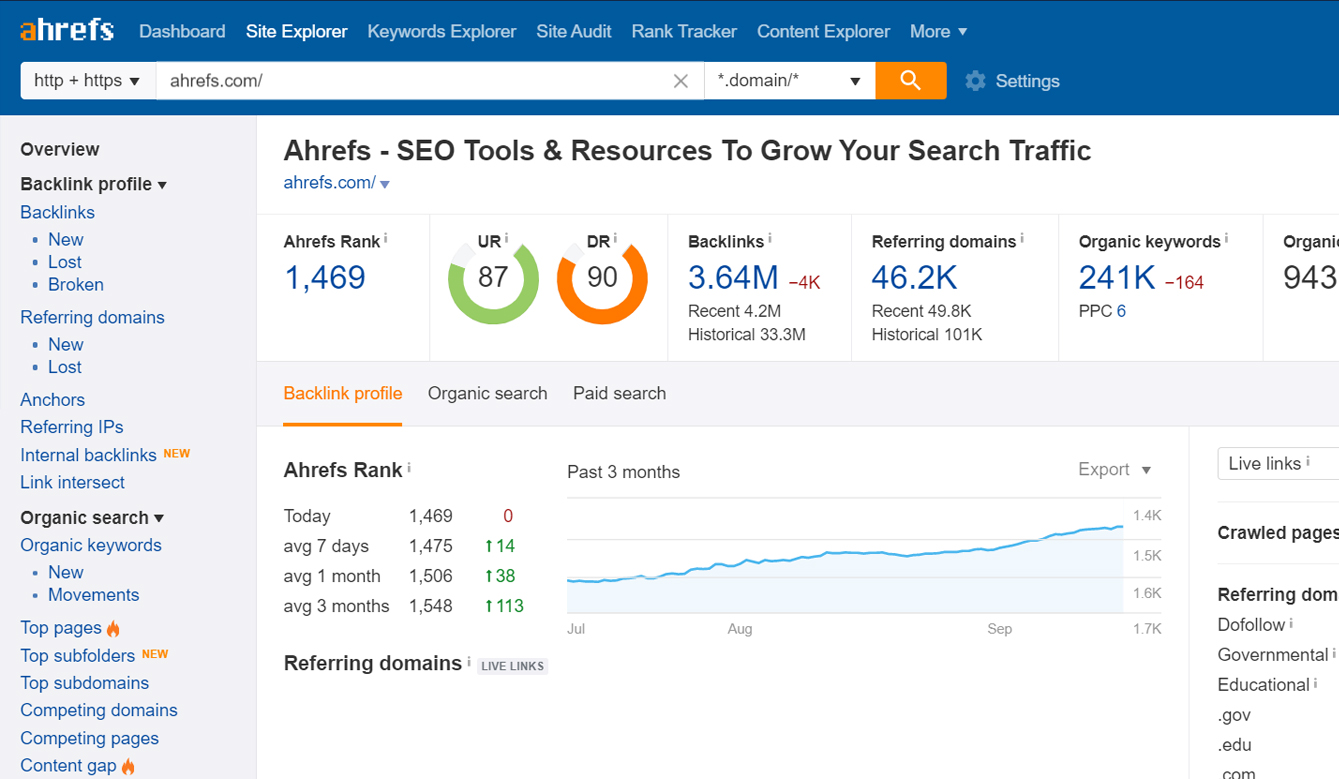The image size is (1339, 779).
Task: Click the 3.64M backlinks number
Action: pos(733,278)
